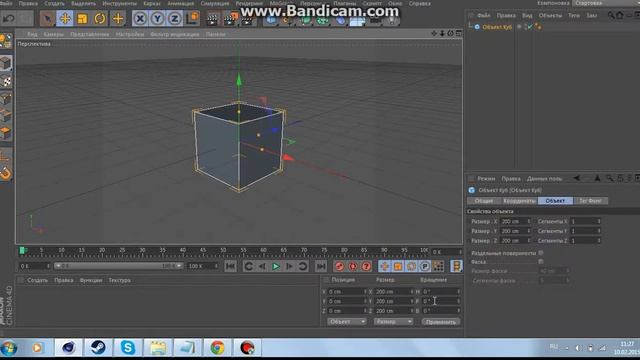Open the viewport Камеры menu
640x360 pixels.
53,34
